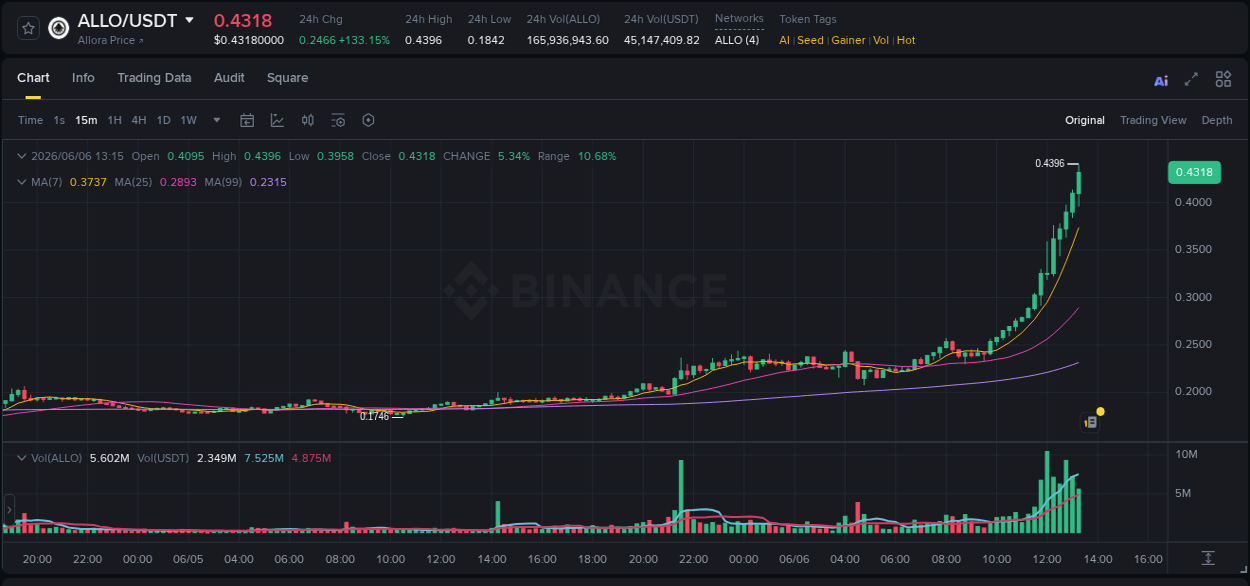Click the Vol(ALLO) 5.602M value
Viewport: 1250px width, 586px height.
[x=110, y=458]
